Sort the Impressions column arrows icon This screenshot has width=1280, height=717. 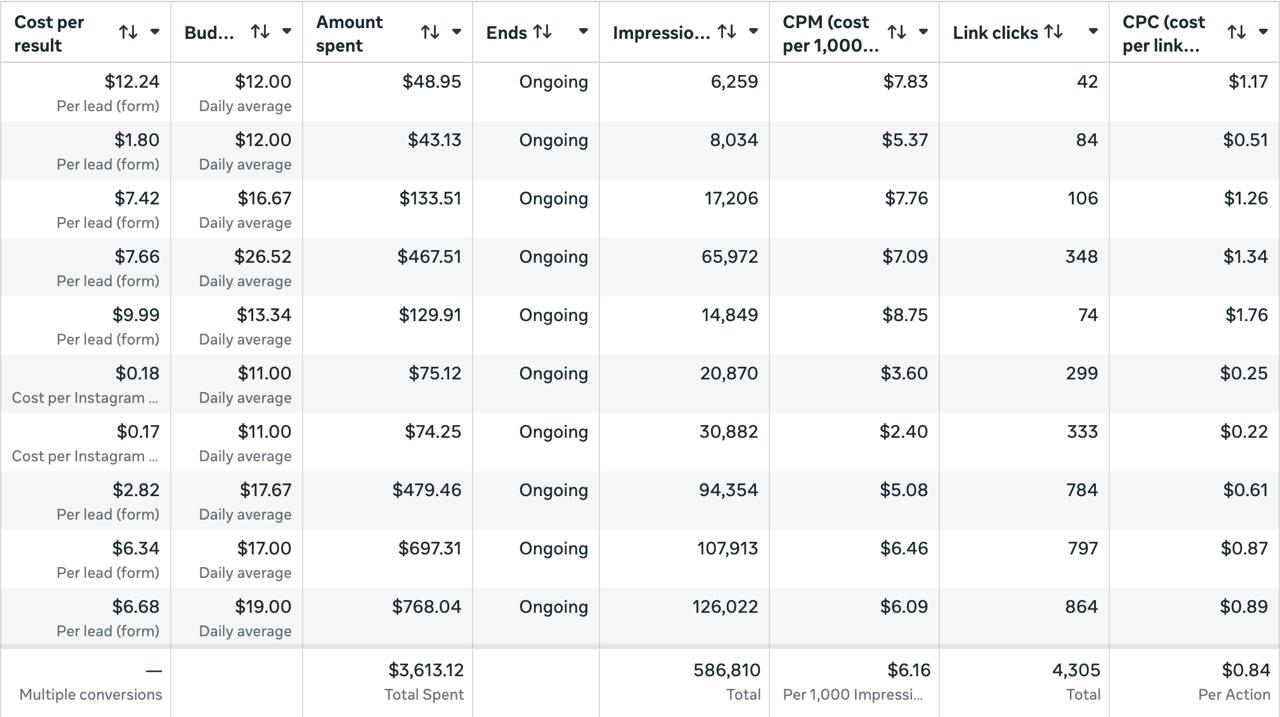pos(727,32)
